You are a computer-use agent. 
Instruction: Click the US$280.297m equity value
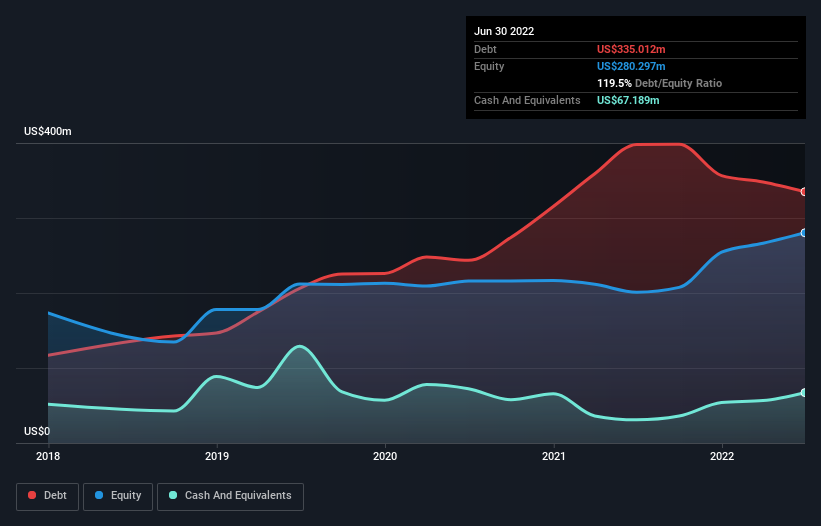(x=631, y=66)
